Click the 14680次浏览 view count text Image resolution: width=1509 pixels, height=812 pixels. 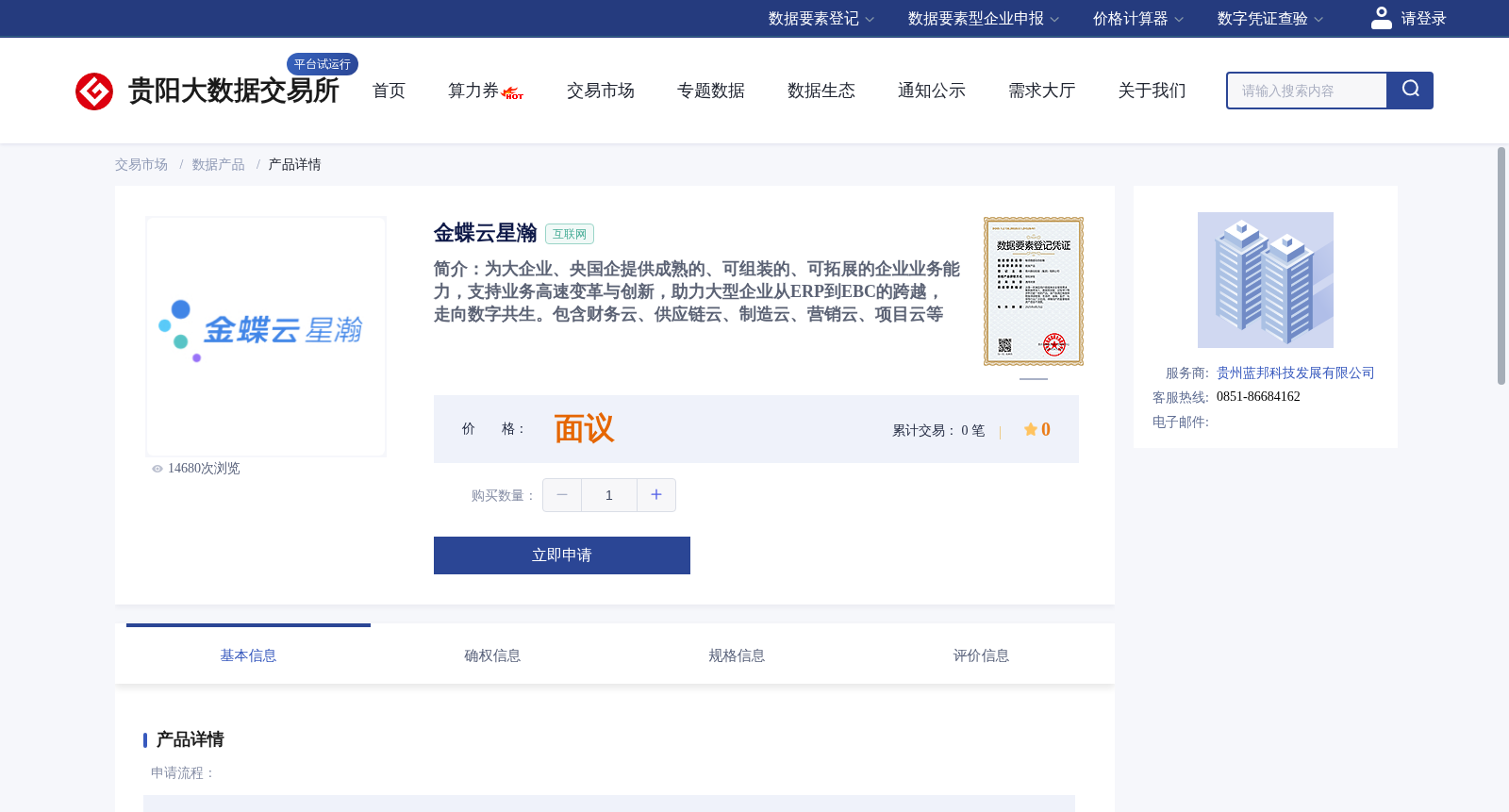[204, 469]
